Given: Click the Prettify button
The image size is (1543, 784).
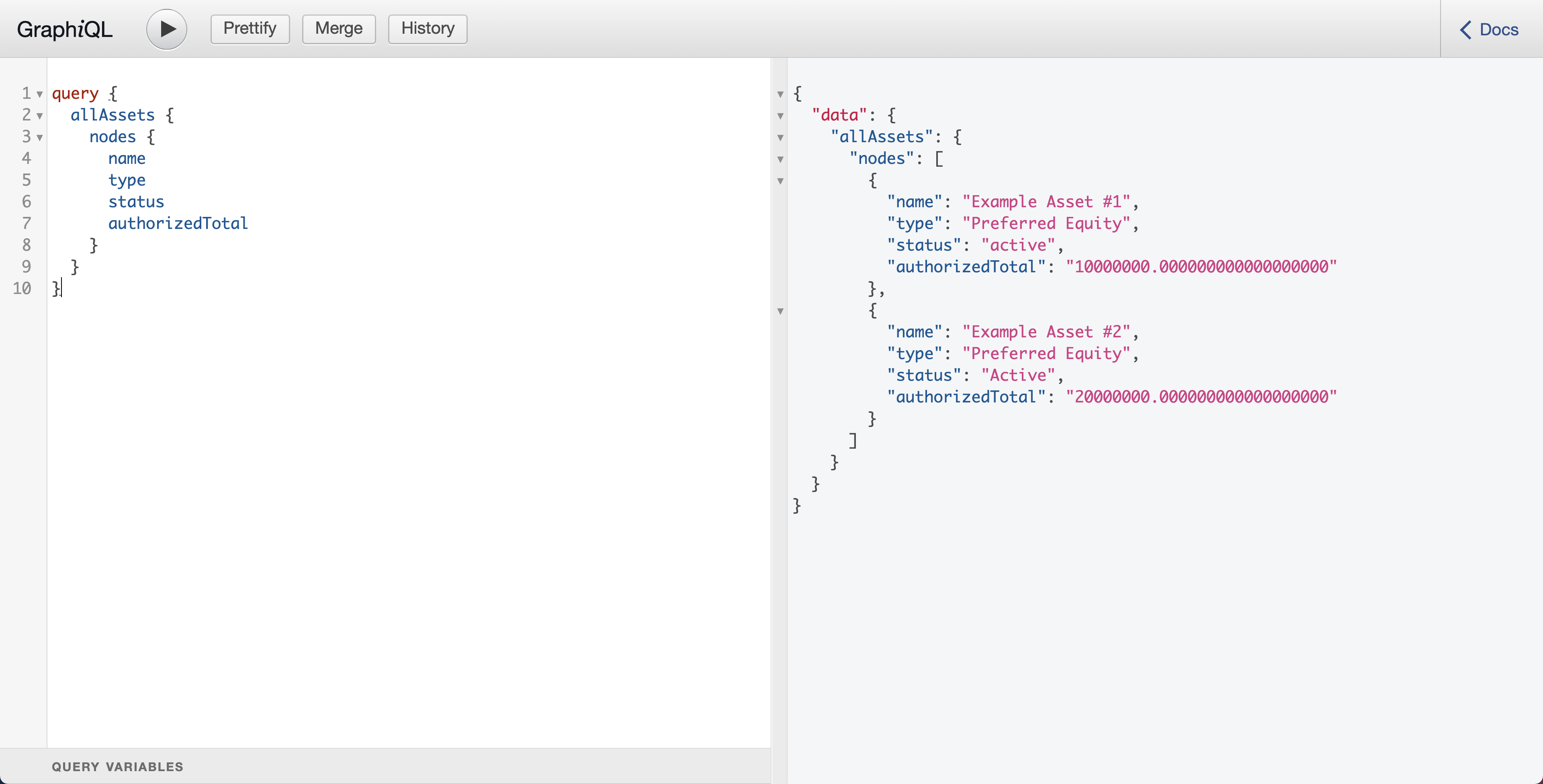Looking at the screenshot, I should 250,29.
